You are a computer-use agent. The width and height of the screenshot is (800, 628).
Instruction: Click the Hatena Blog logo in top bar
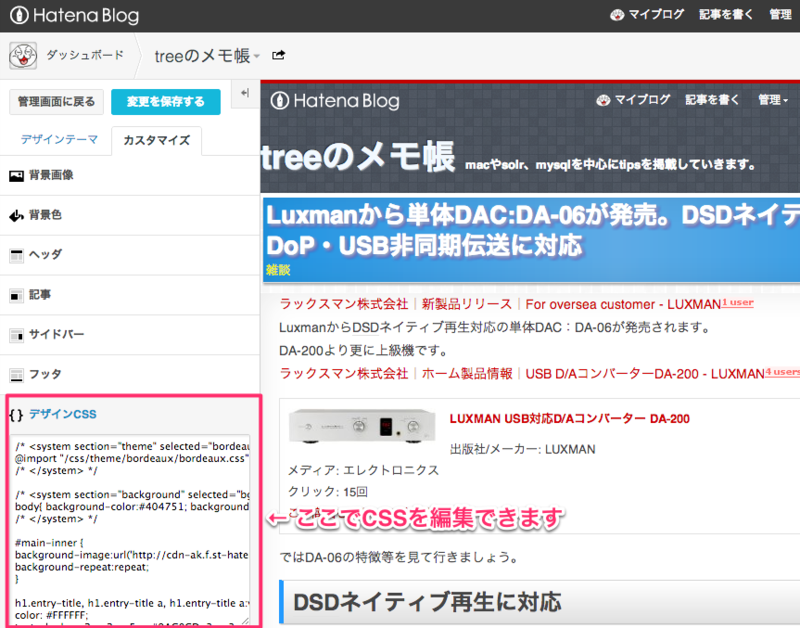[74, 15]
